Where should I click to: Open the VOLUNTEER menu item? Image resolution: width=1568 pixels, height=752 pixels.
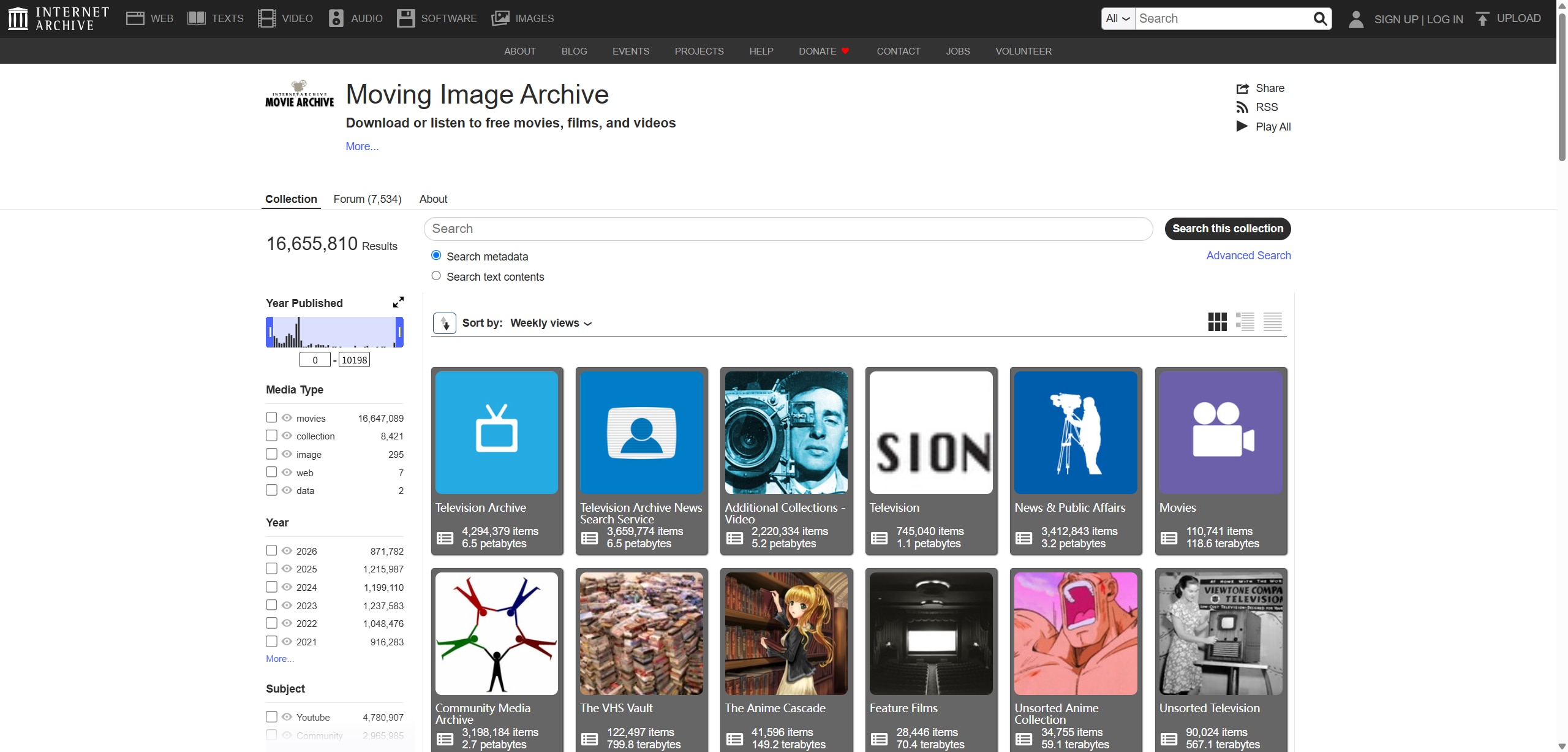(x=1023, y=51)
